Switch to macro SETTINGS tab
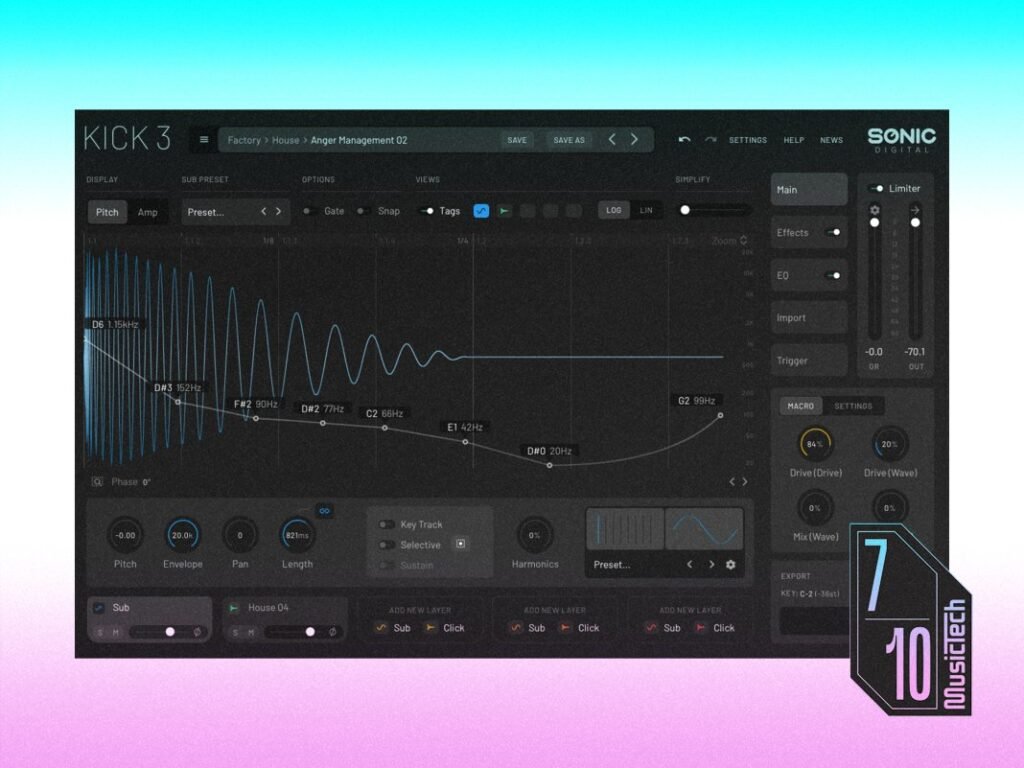 tap(853, 406)
